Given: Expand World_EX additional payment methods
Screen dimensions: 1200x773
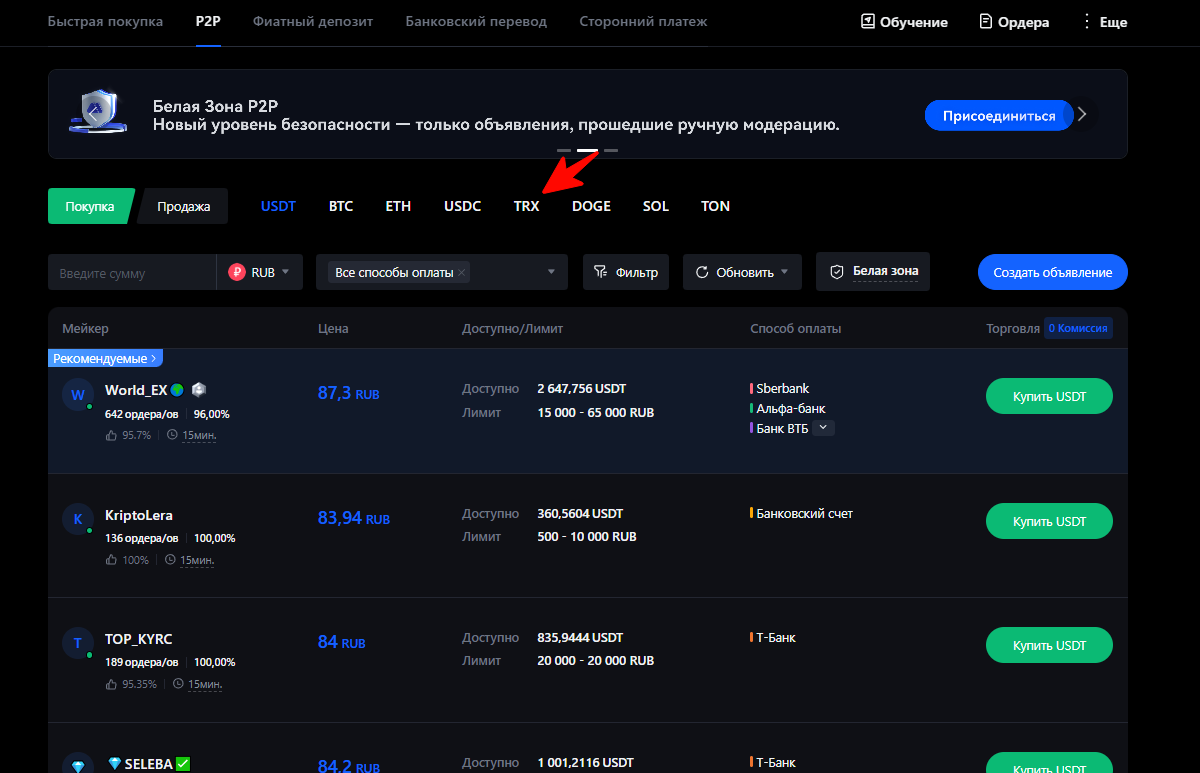Looking at the screenshot, I should (x=823, y=428).
